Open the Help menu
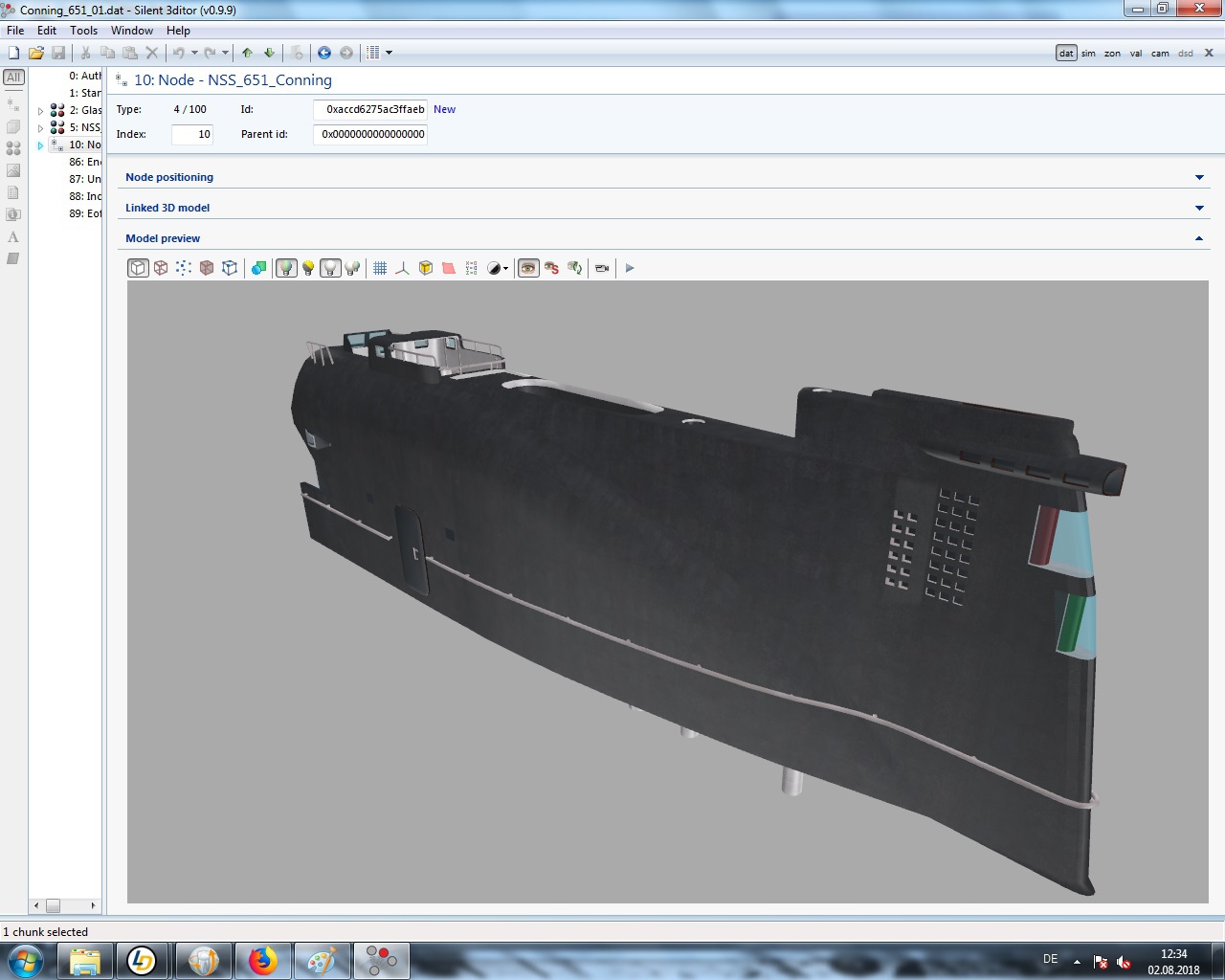The height and width of the screenshot is (980, 1225). pyautogui.click(x=178, y=31)
